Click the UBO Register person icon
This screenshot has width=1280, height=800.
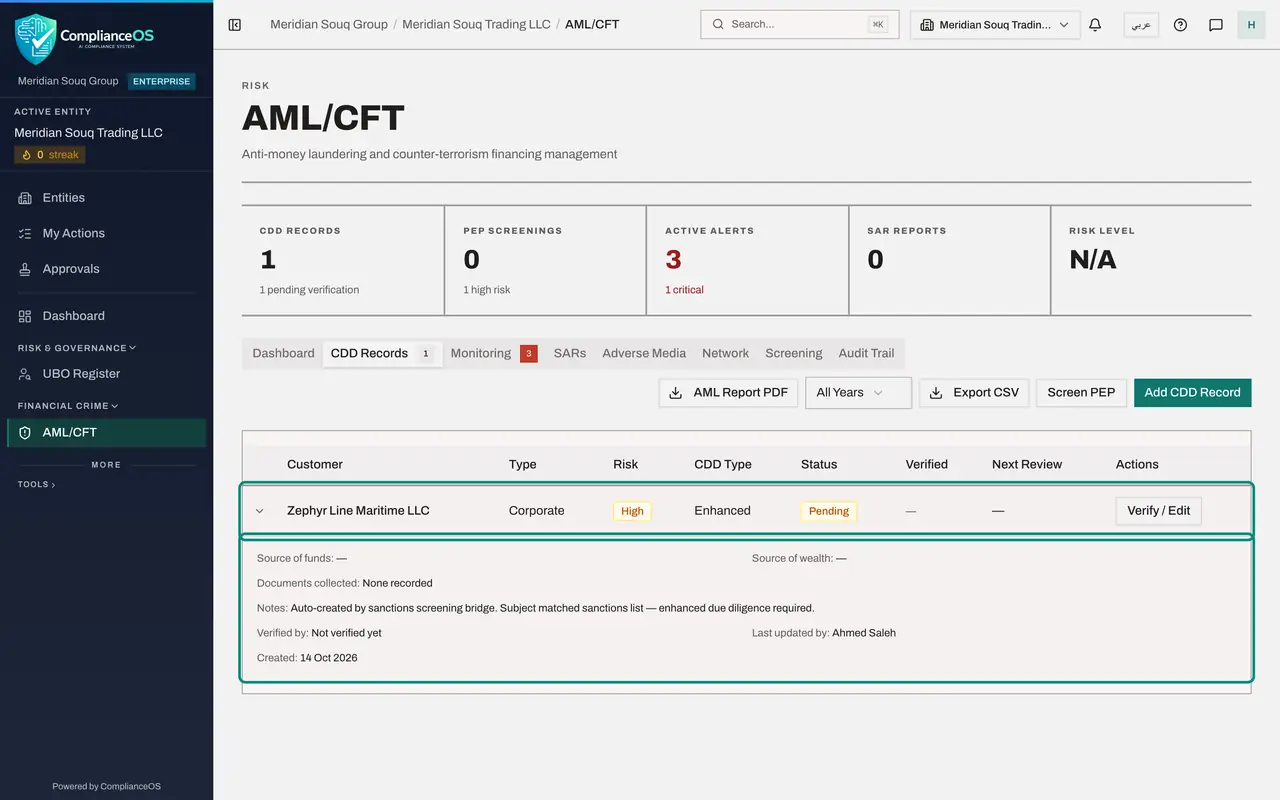coord(25,374)
